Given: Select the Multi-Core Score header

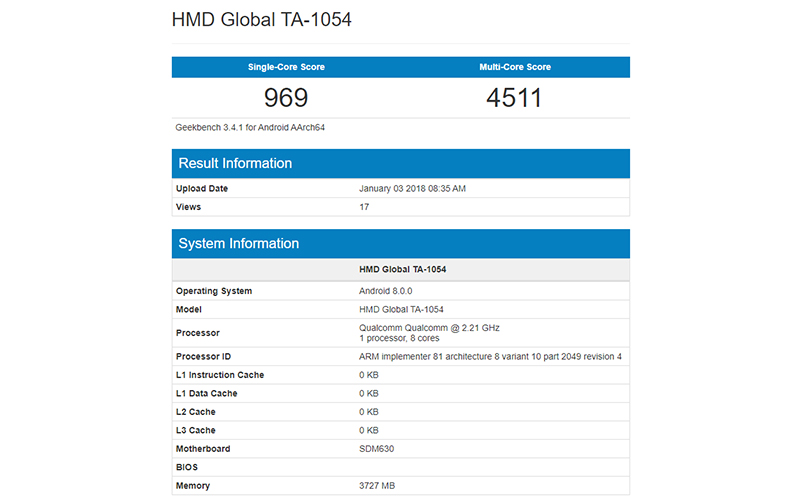Looking at the screenshot, I should point(515,67).
